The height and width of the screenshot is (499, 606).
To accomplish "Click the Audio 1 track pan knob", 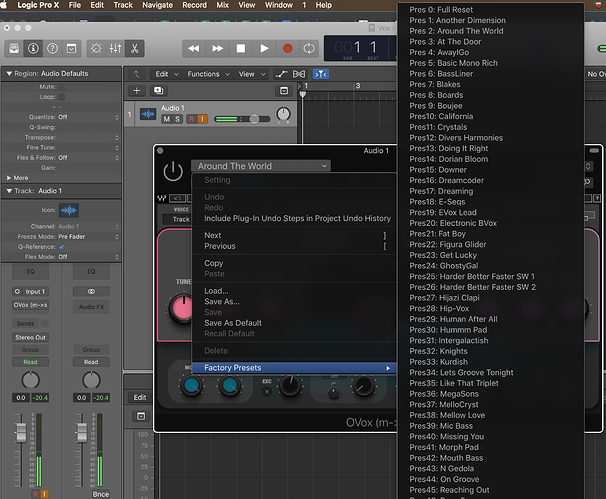I will click(x=283, y=114).
